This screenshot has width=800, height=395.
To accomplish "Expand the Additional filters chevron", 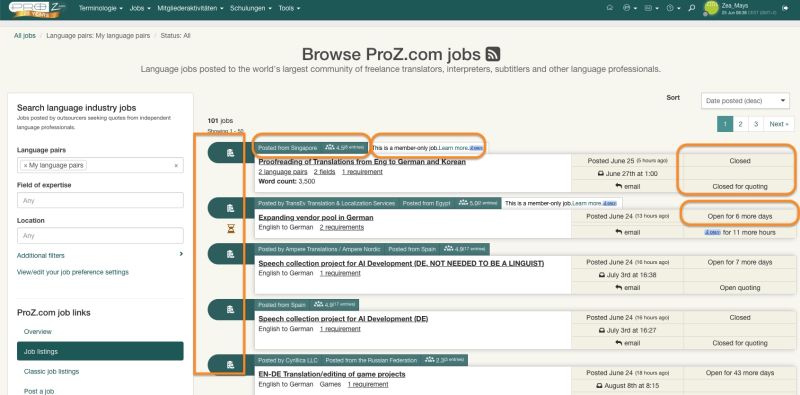I will click(181, 254).
